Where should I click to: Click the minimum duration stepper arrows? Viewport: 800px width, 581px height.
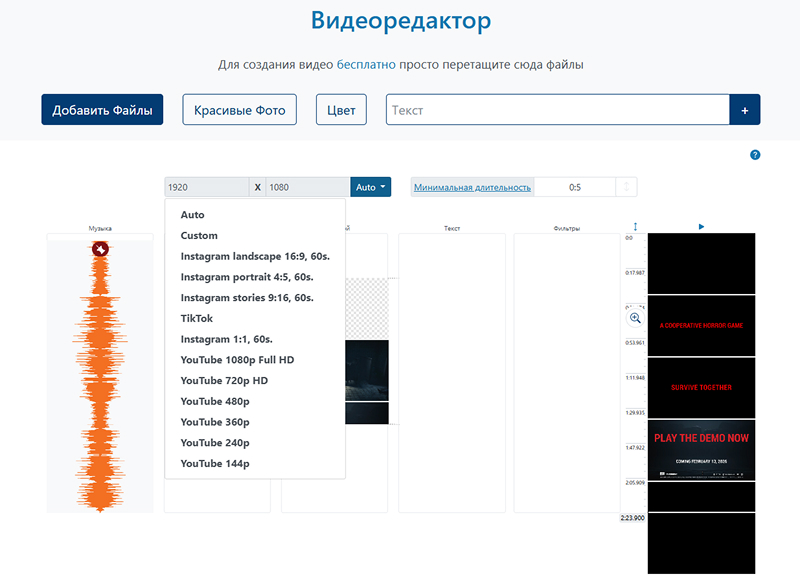[626, 187]
